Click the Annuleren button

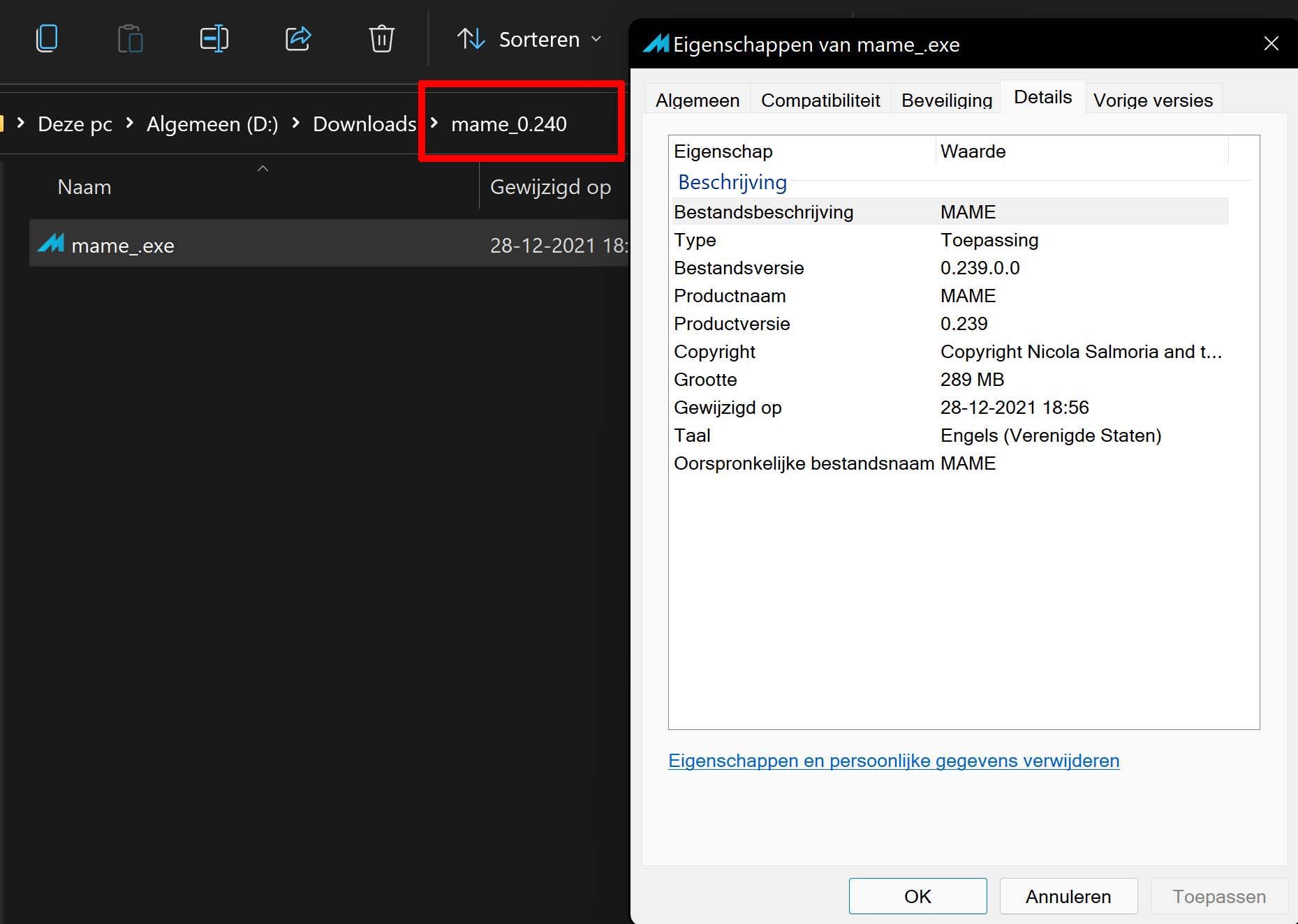pos(1068,896)
